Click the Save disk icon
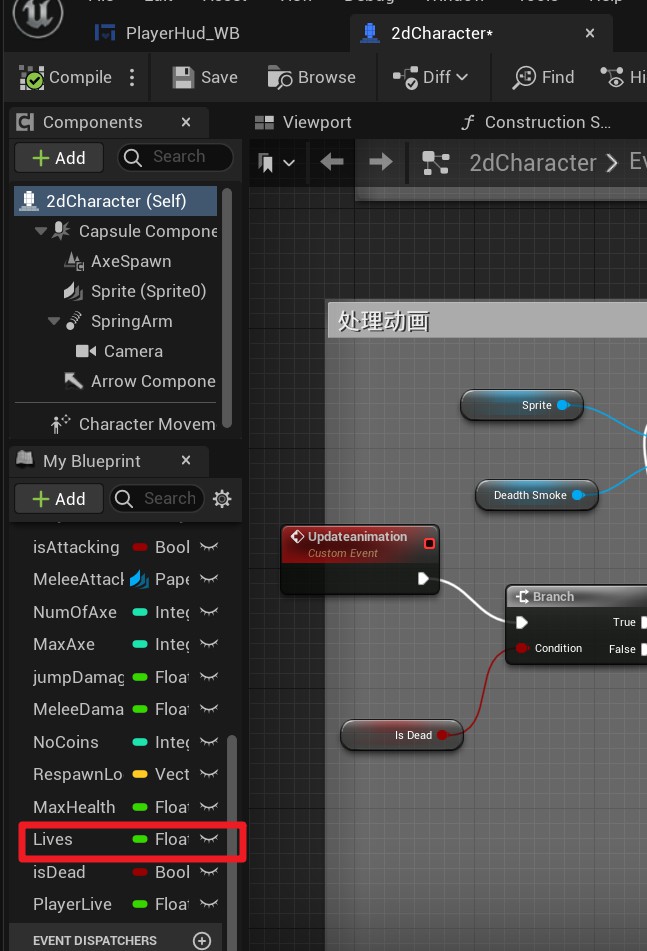The height and width of the screenshot is (951, 647). (x=183, y=78)
